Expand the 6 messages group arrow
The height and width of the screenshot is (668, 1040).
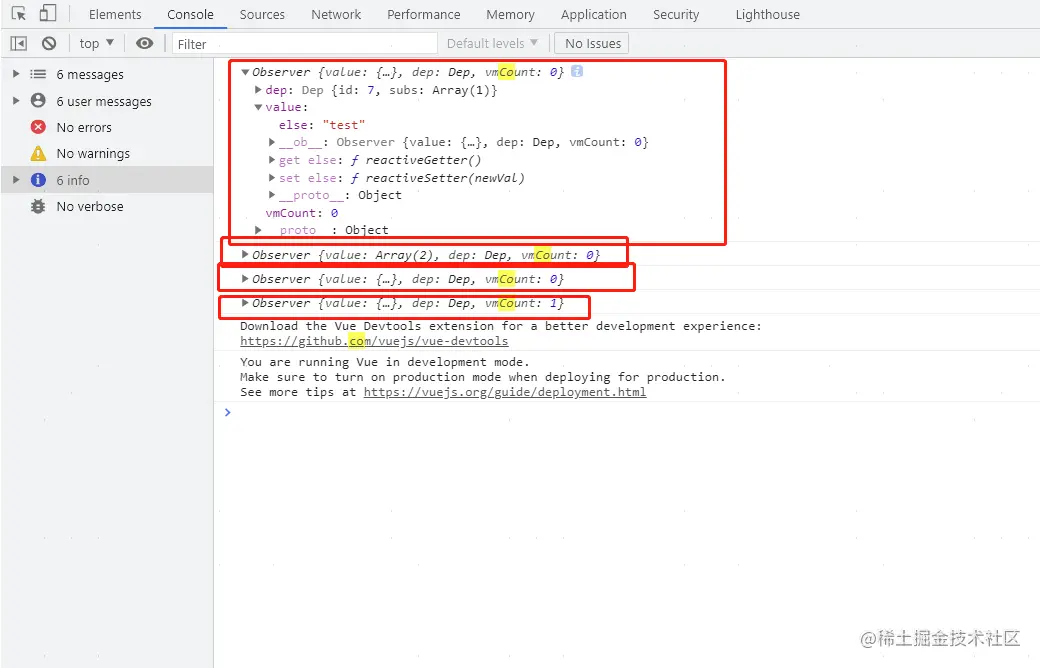(x=17, y=74)
